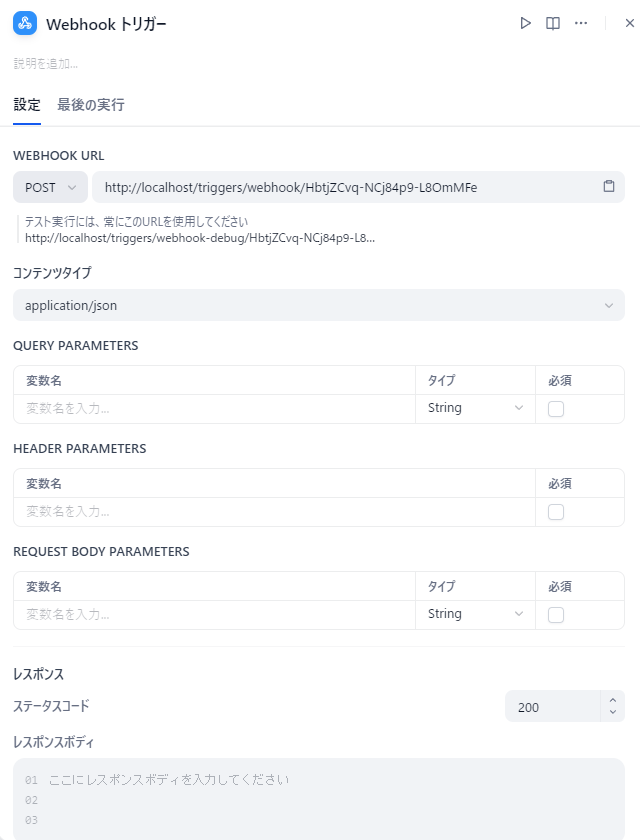Open query parameter String type dropdown
Viewport: 640px width, 840px height.
pyautogui.click(x=475, y=408)
